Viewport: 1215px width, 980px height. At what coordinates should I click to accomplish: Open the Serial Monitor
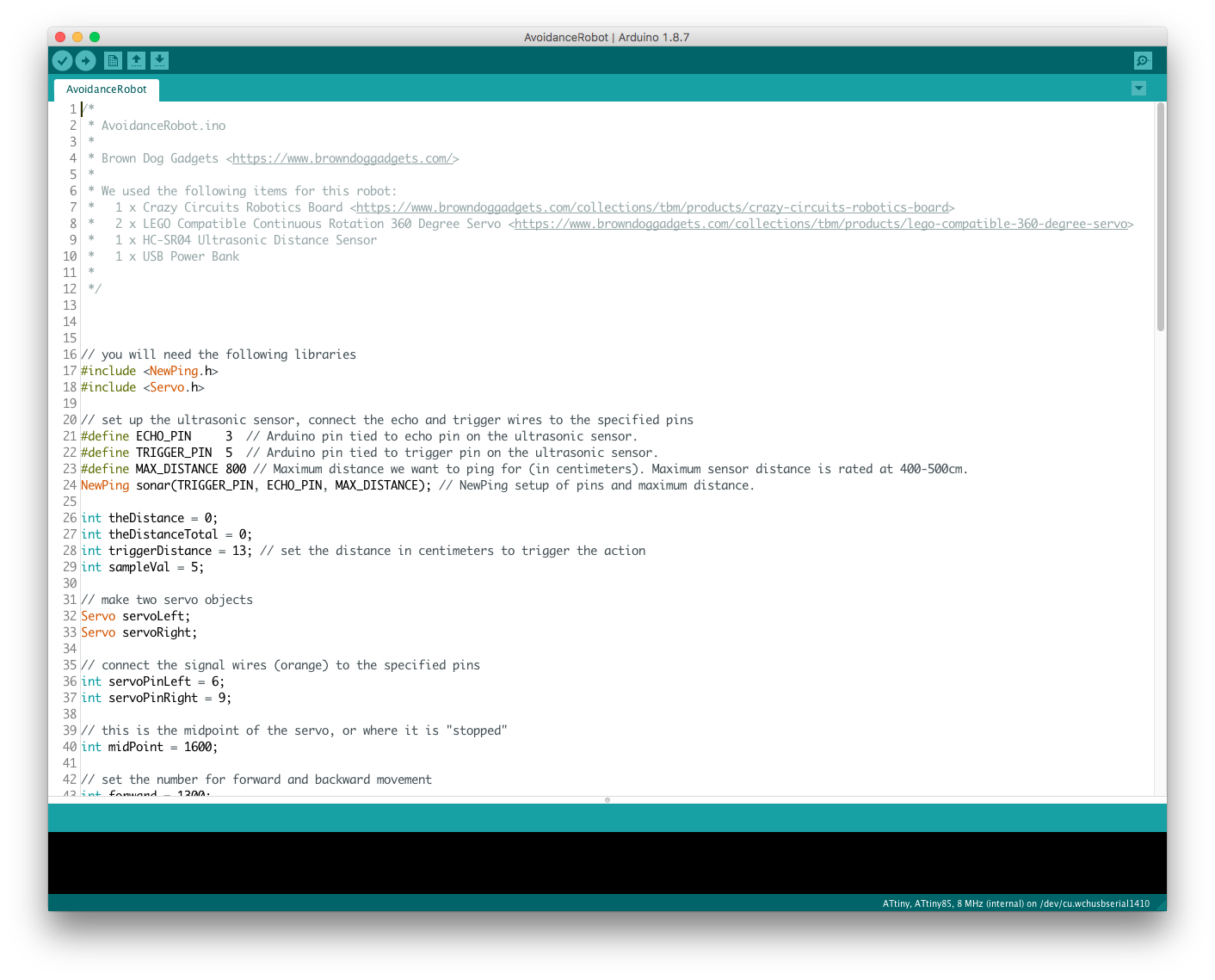pos(1142,60)
